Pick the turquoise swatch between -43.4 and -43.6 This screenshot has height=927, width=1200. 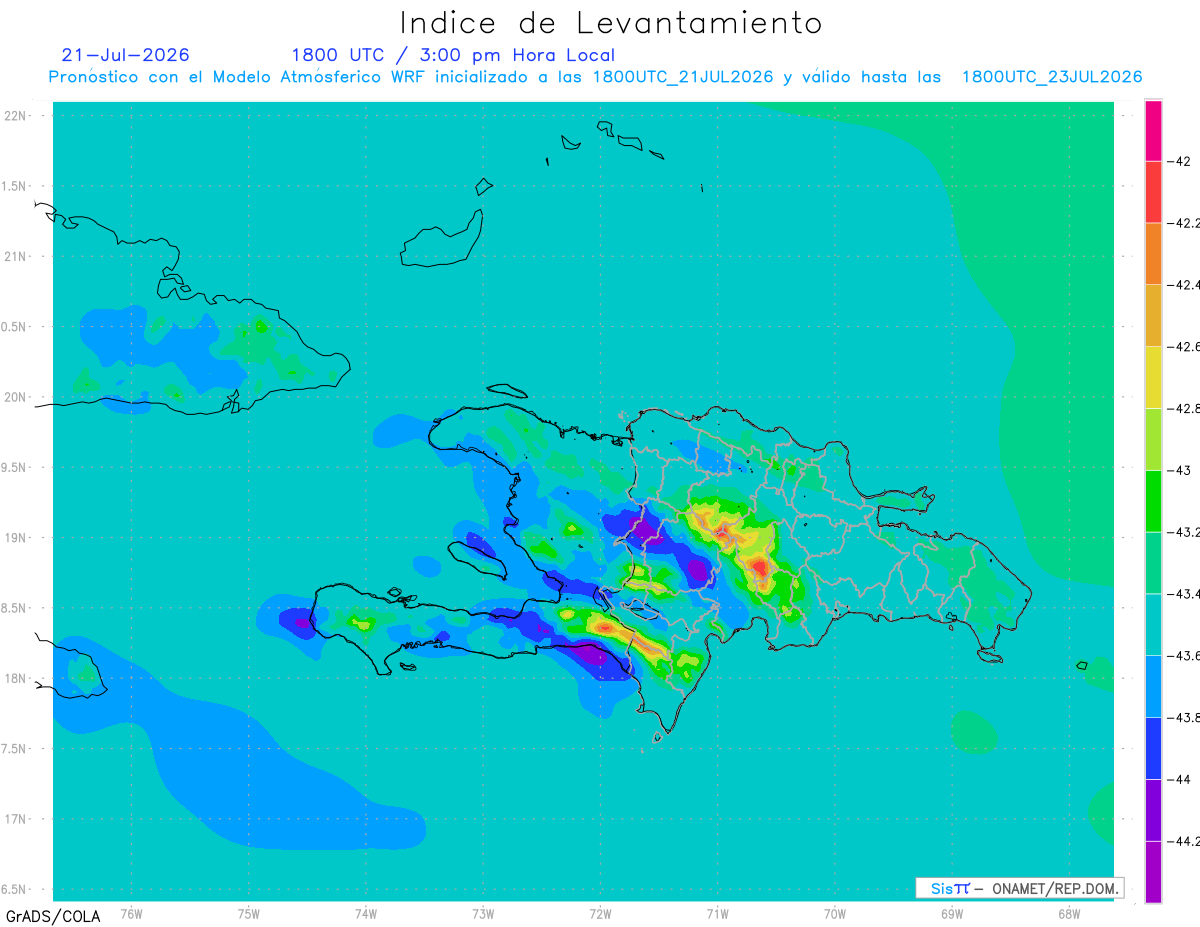[x=1153, y=625]
